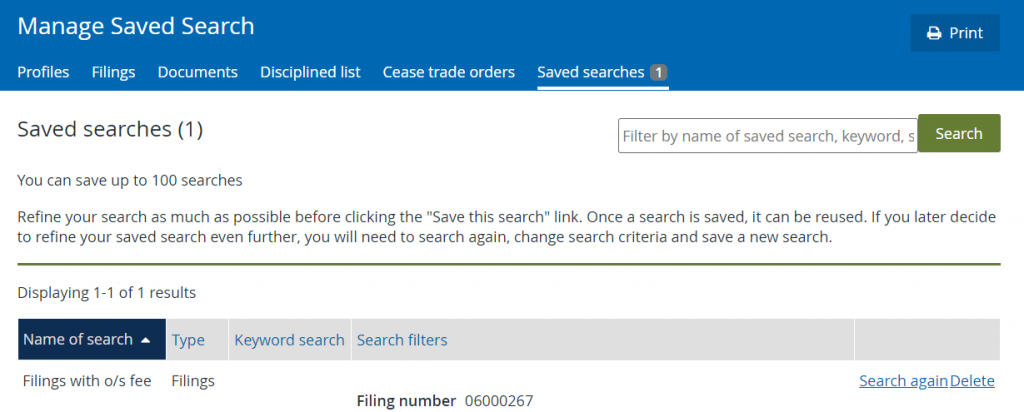
Task: Click the sort arrow on Name of search
Action: pos(145,340)
